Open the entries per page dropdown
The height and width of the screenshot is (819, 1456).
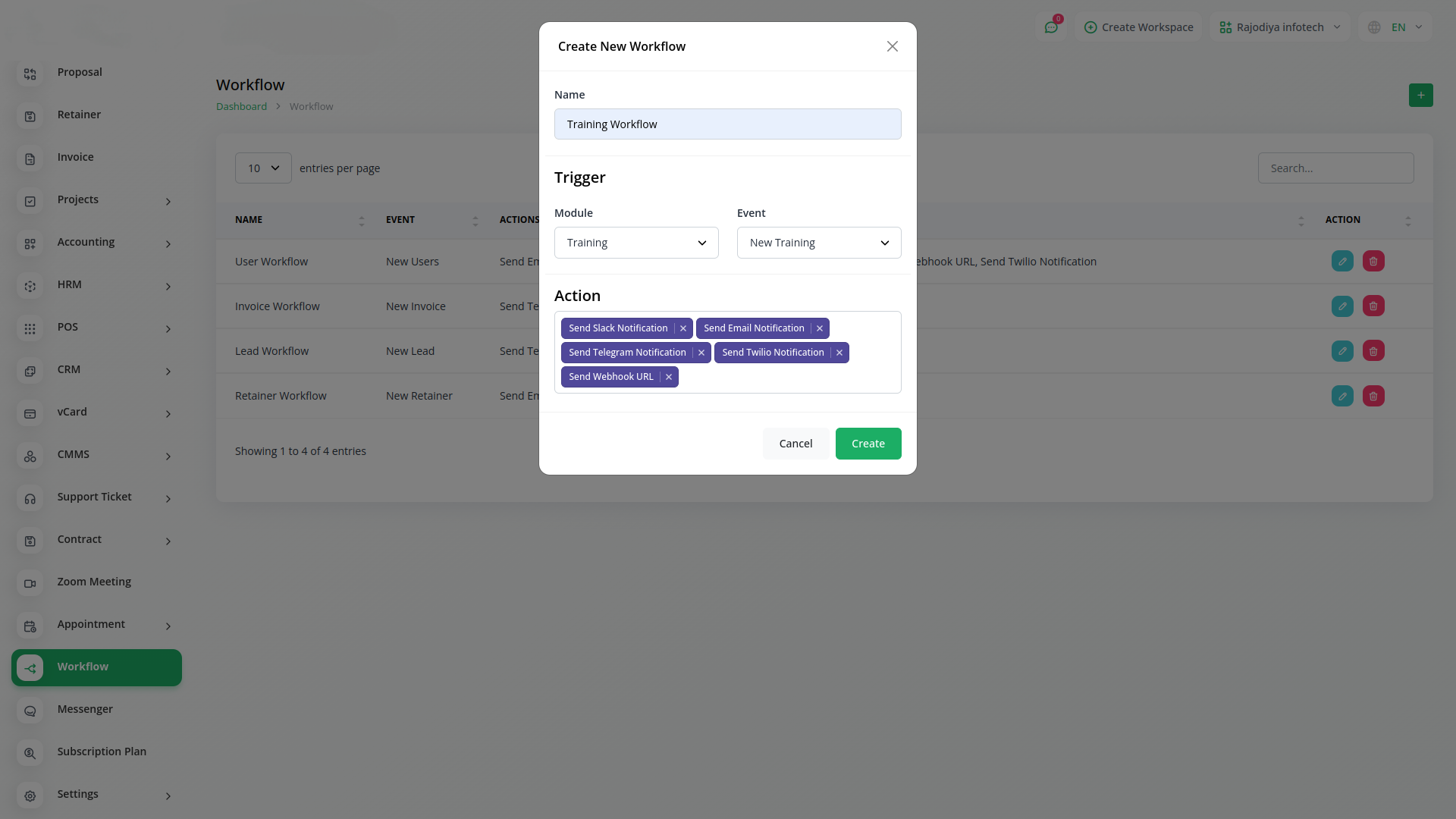[263, 168]
